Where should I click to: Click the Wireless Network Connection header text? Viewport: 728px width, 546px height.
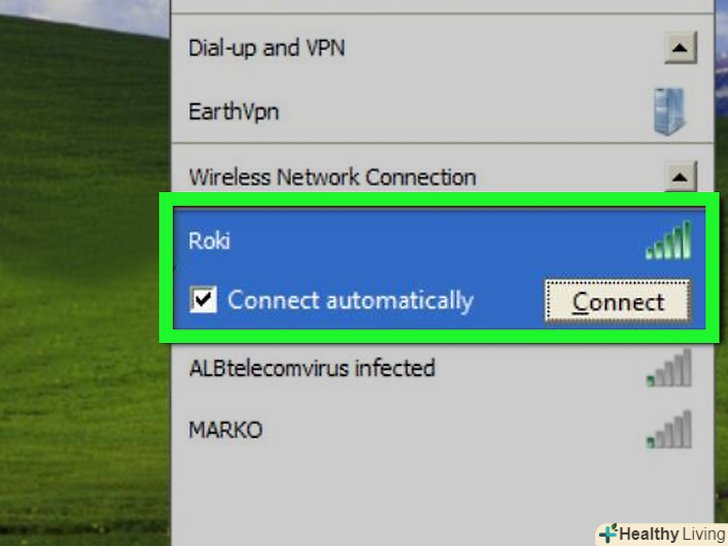coord(332,177)
